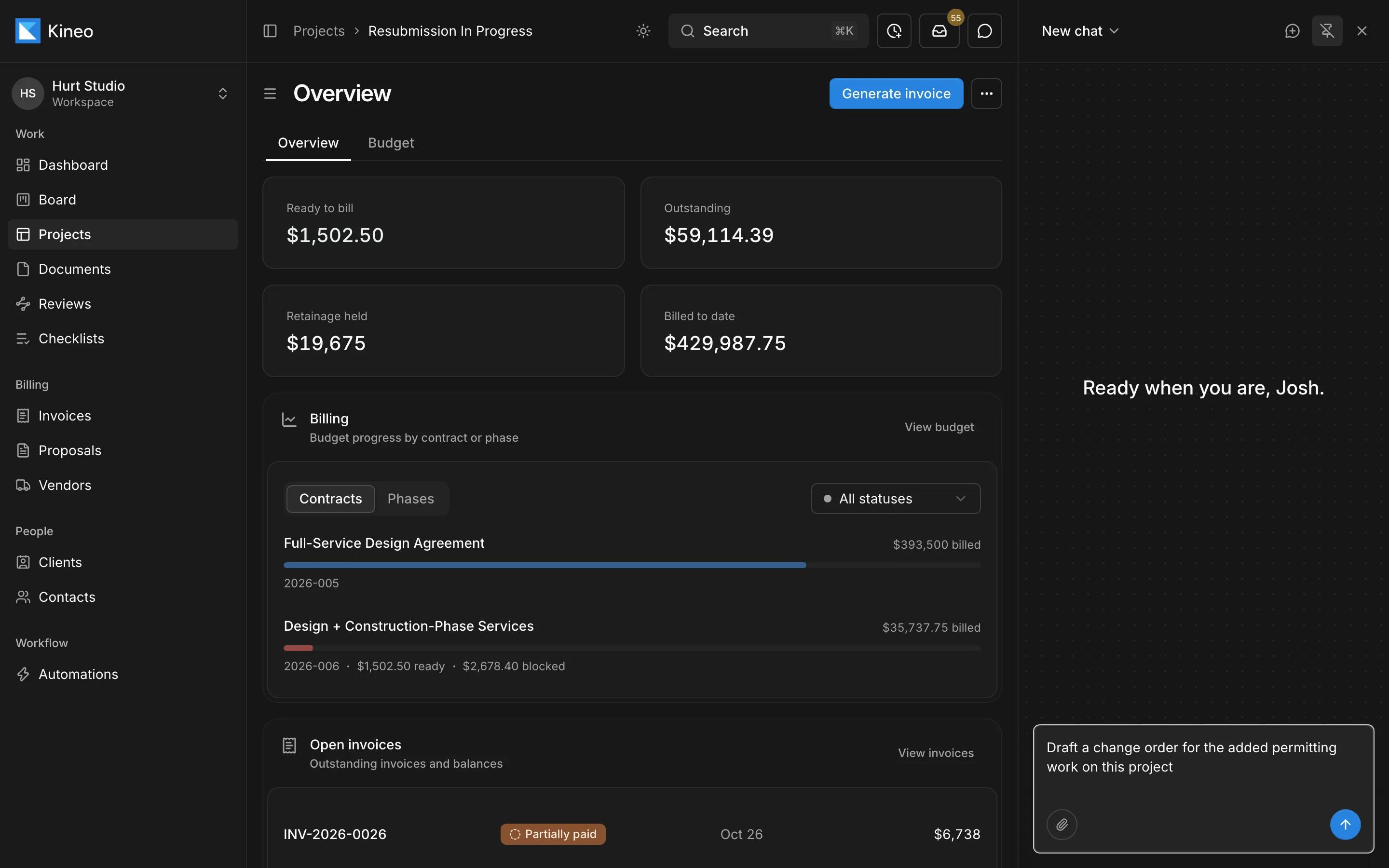Click the attachment paperclip icon
Screen dimensions: 1389x868
tap(1062, 825)
